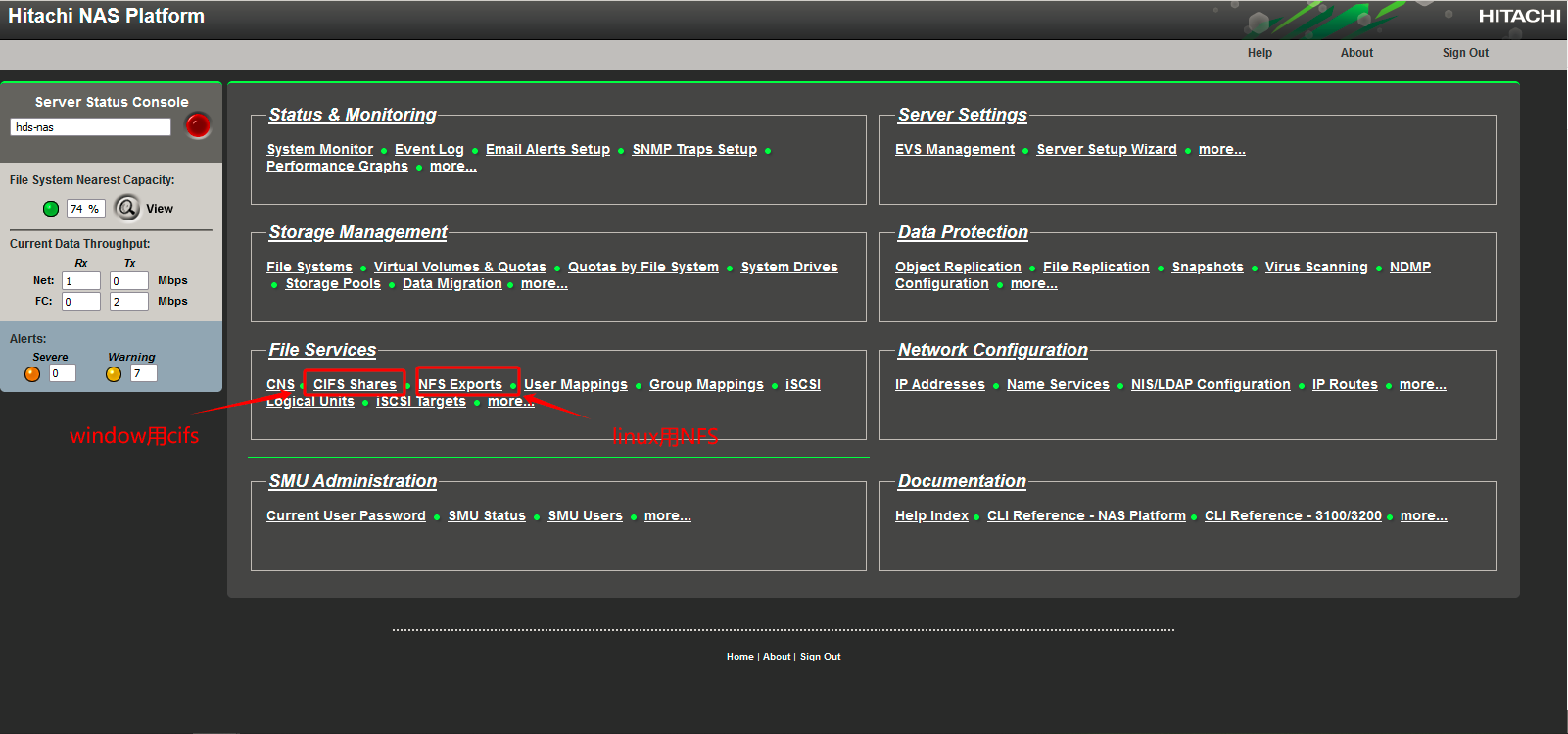Click the red server status indicator light
This screenshot has height=734, width=1568.
198,125
